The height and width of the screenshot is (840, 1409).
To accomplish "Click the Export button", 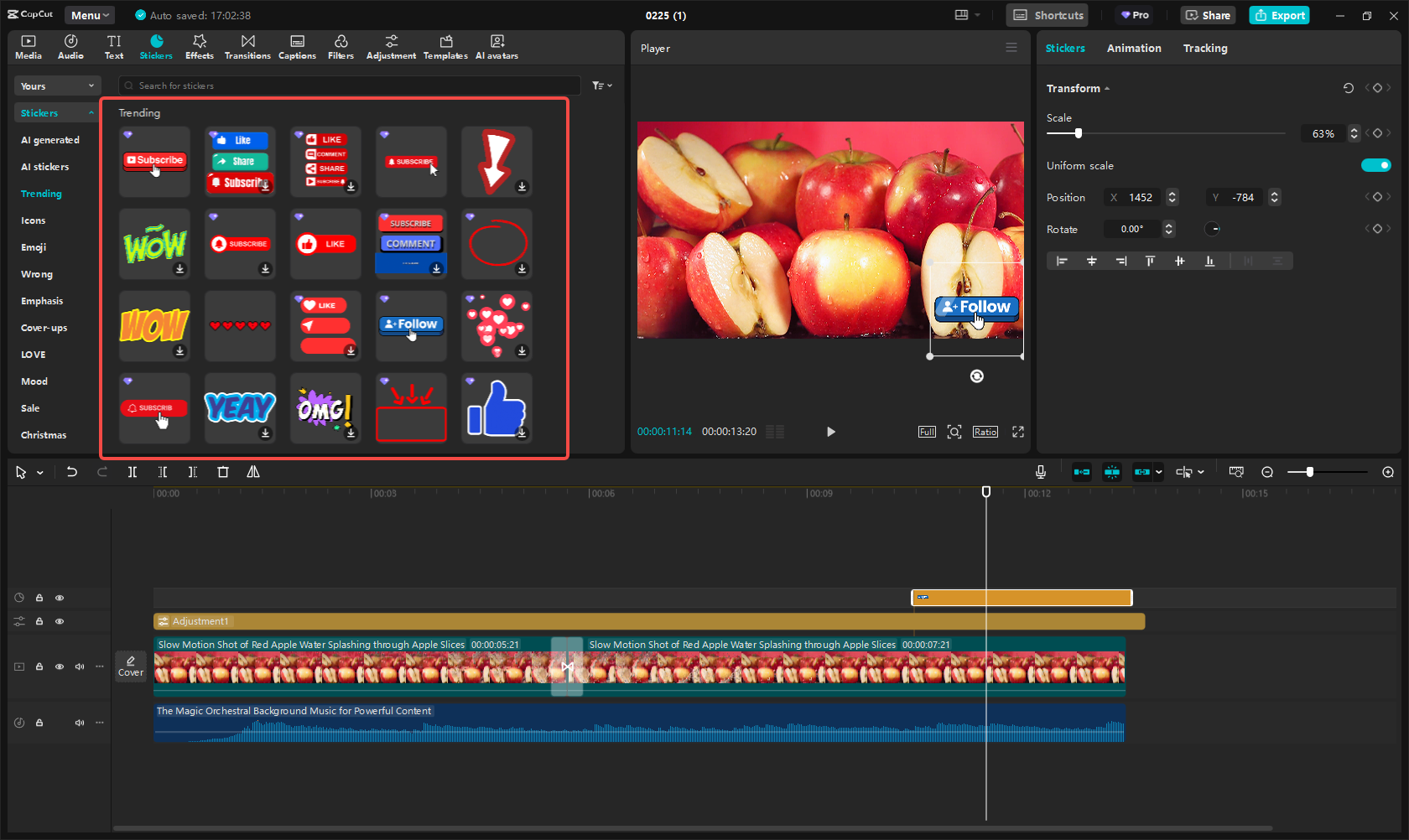I will point(1279,15).
